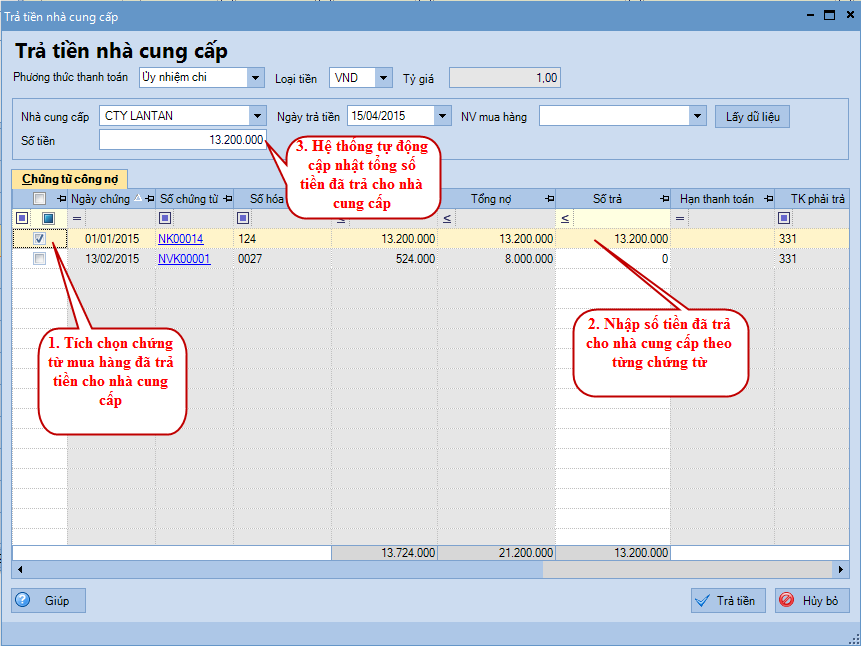Open the NK00014 voucher link

(x=180, y=239)
